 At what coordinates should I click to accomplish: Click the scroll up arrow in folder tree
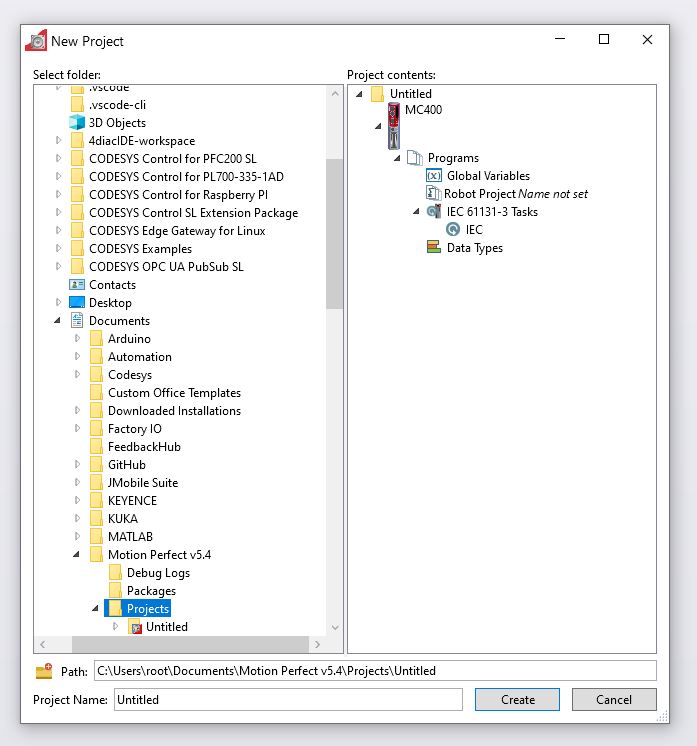coord(335,94)
